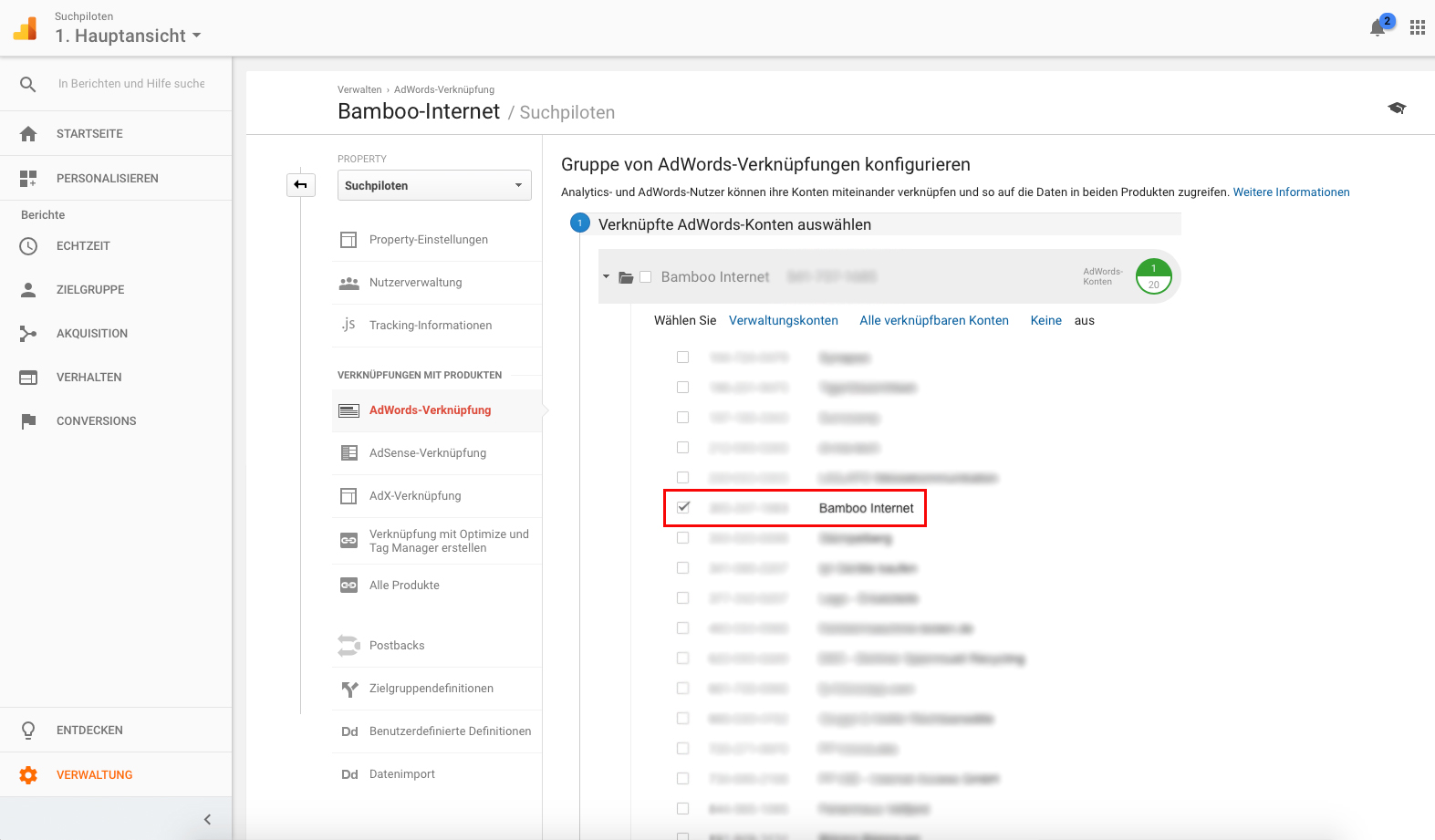
Task: Open the notifications bell
Action: pyautogui.click(x=1378, y=28)
